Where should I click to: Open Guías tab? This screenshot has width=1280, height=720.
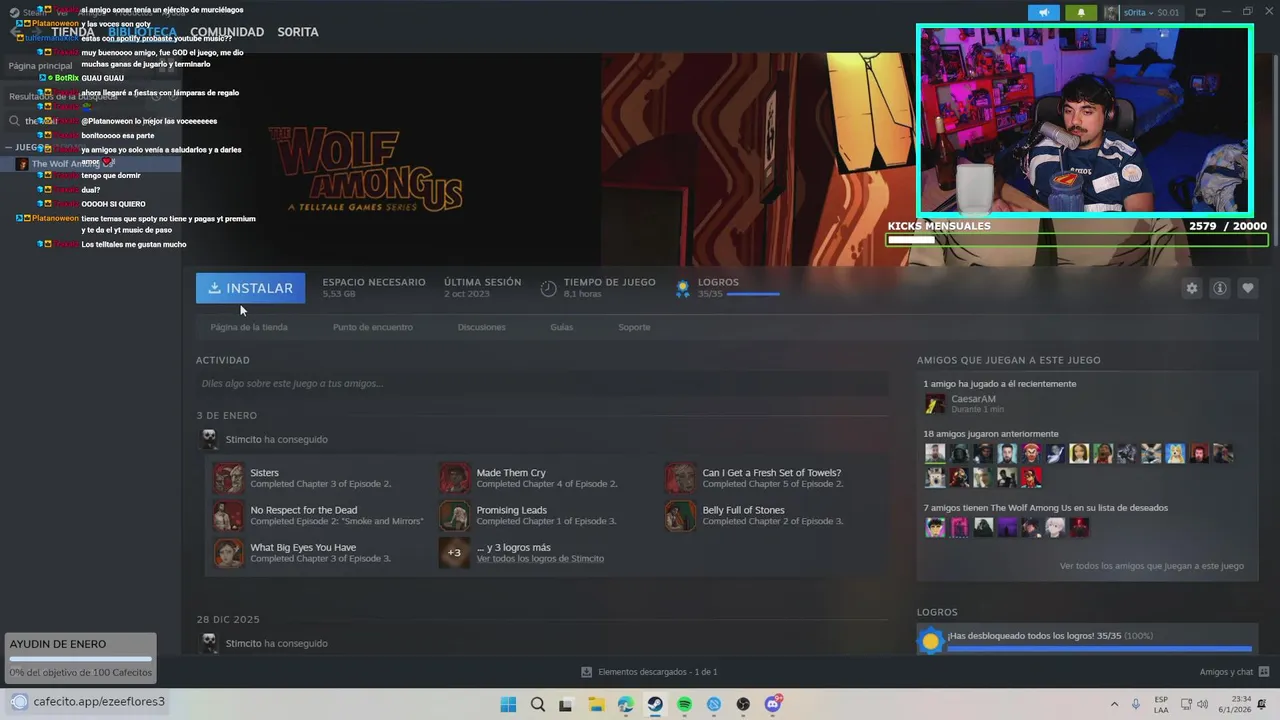[562, 327]
